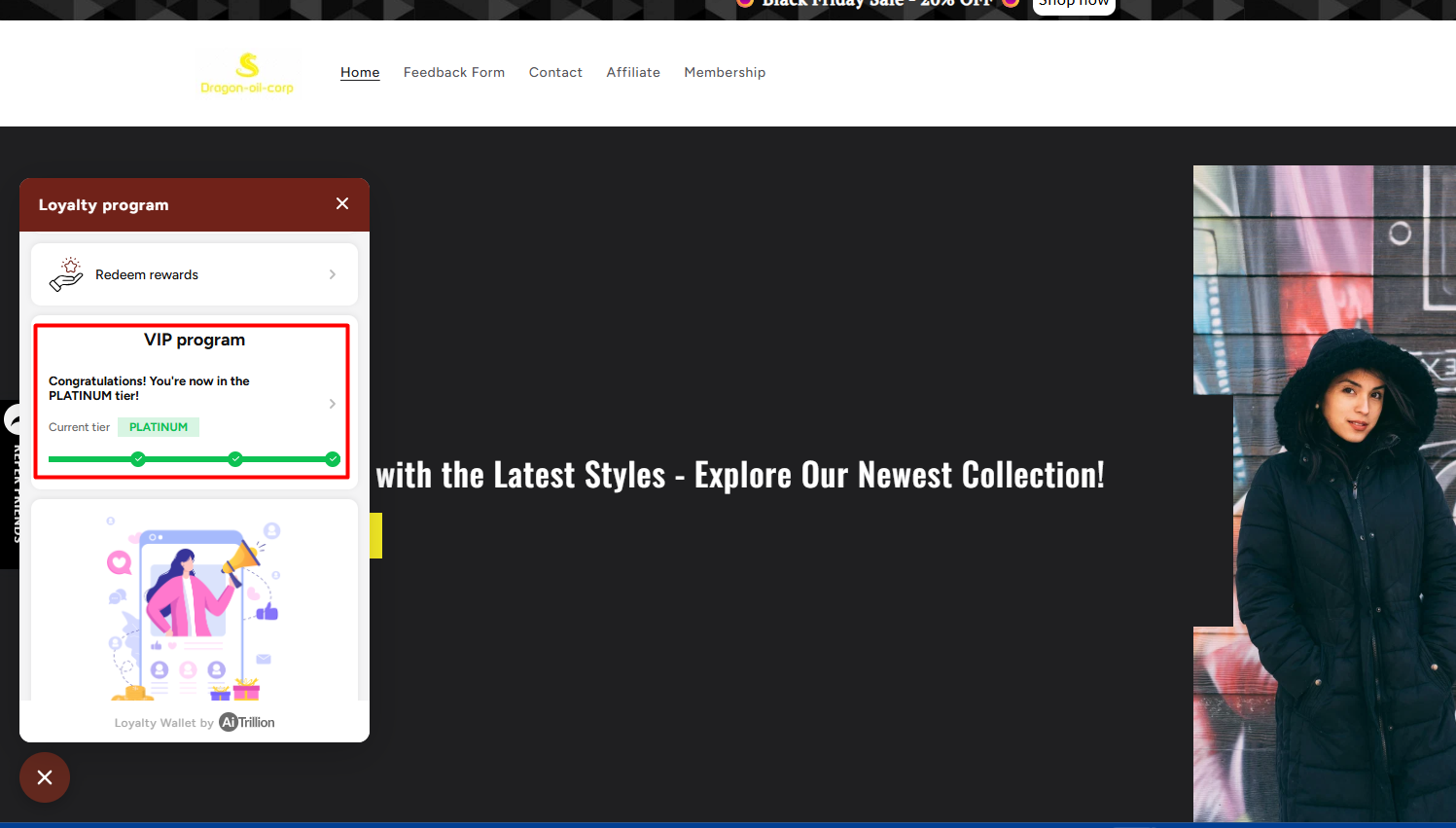Open the Redeem rewards chevron arrow
This screenshot has width=1456, height=828.
[333, 274]
